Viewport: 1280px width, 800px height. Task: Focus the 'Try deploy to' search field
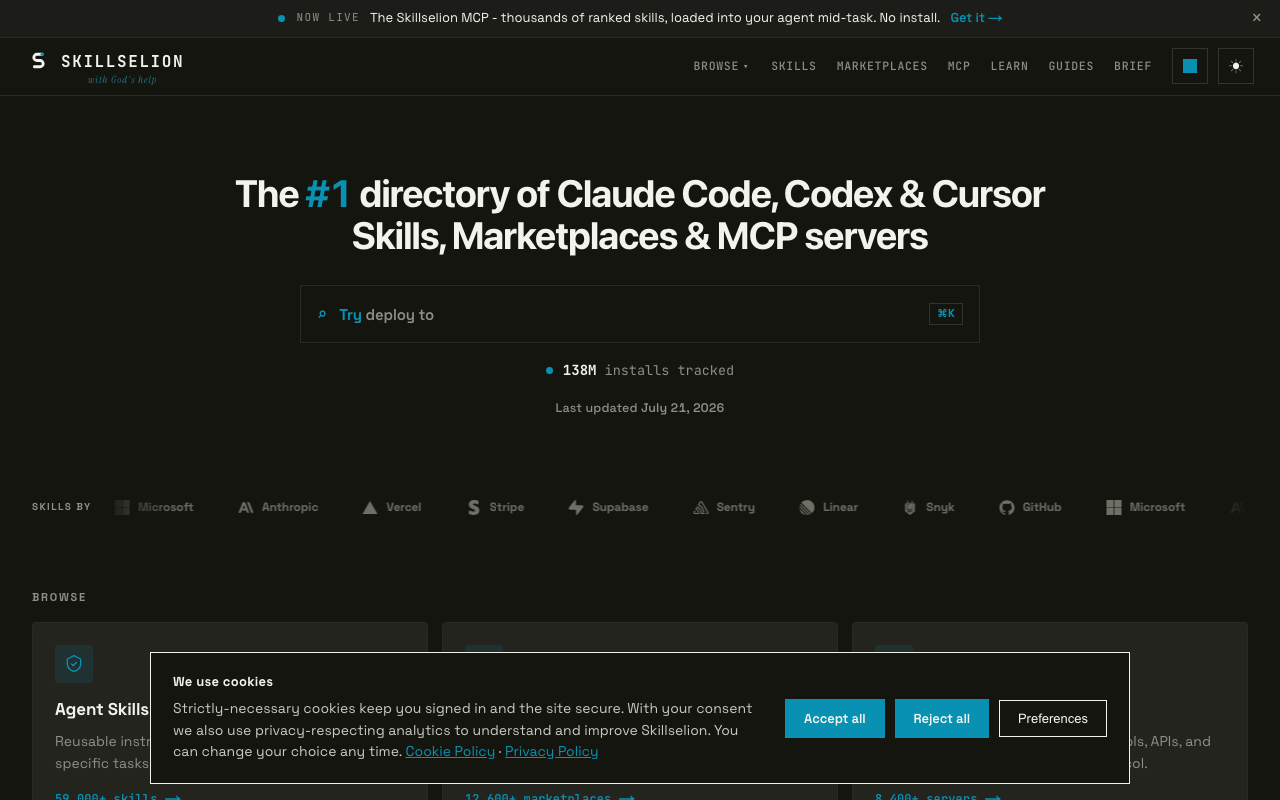point(640,314)
